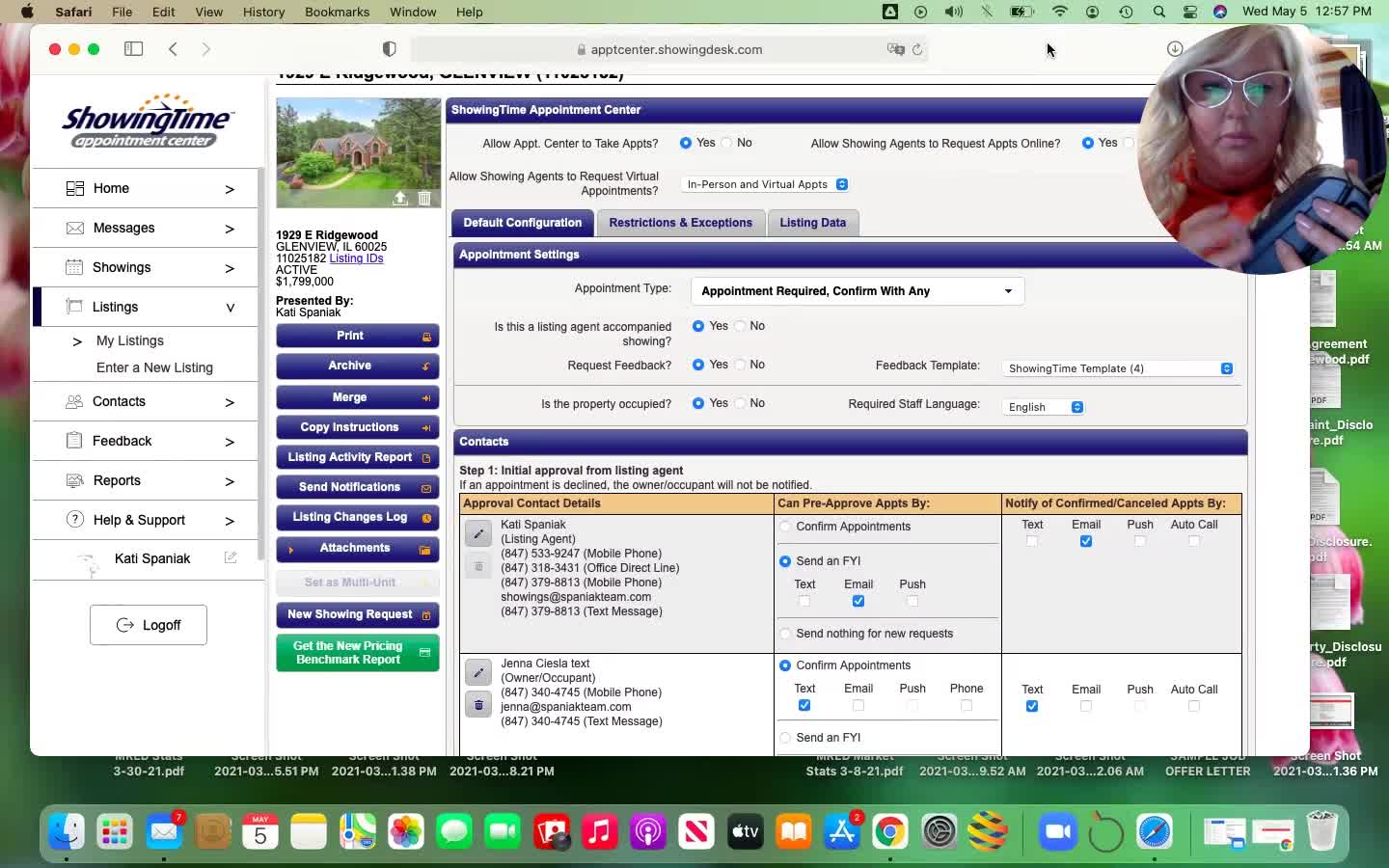Select No for Appt. Center to take appts
The width and height of the screenshot is (1389, 868).
(x=726, y=143)
